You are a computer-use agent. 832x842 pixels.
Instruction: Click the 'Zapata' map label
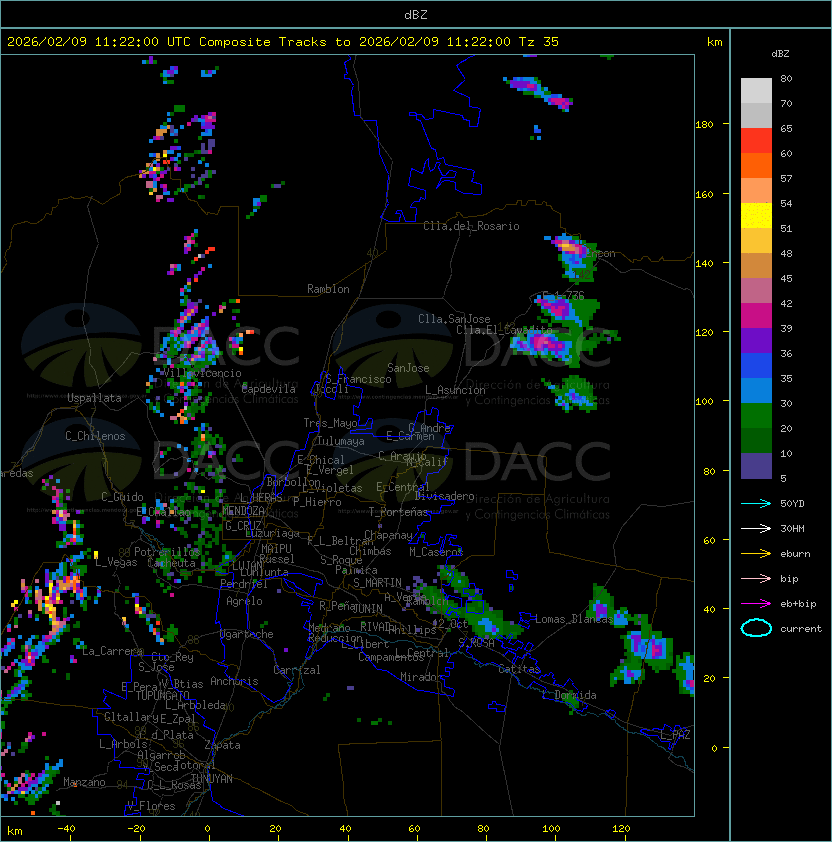[x=222, y=745]
